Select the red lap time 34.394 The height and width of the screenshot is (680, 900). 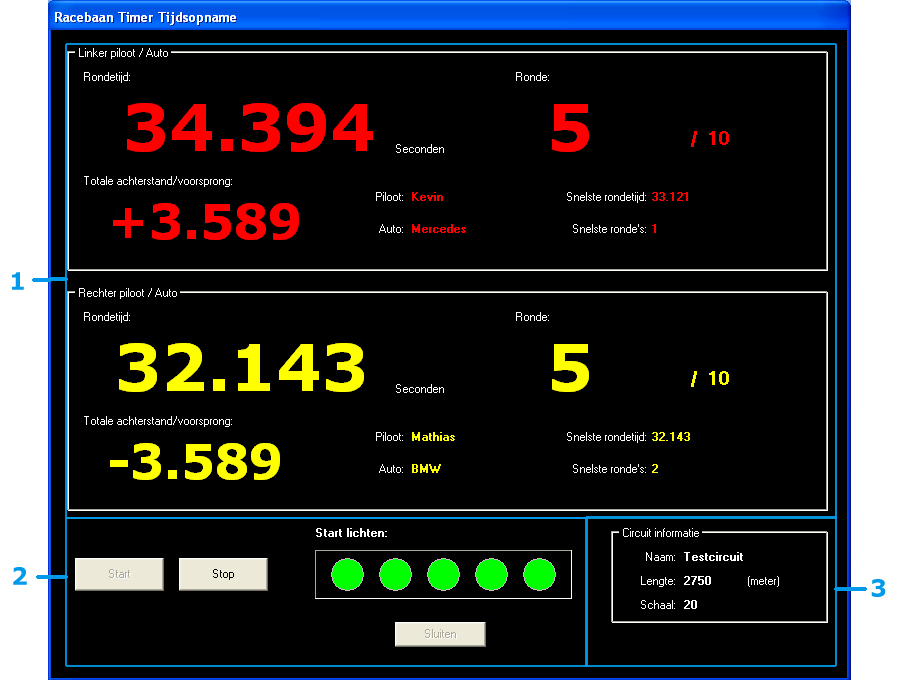249,128
